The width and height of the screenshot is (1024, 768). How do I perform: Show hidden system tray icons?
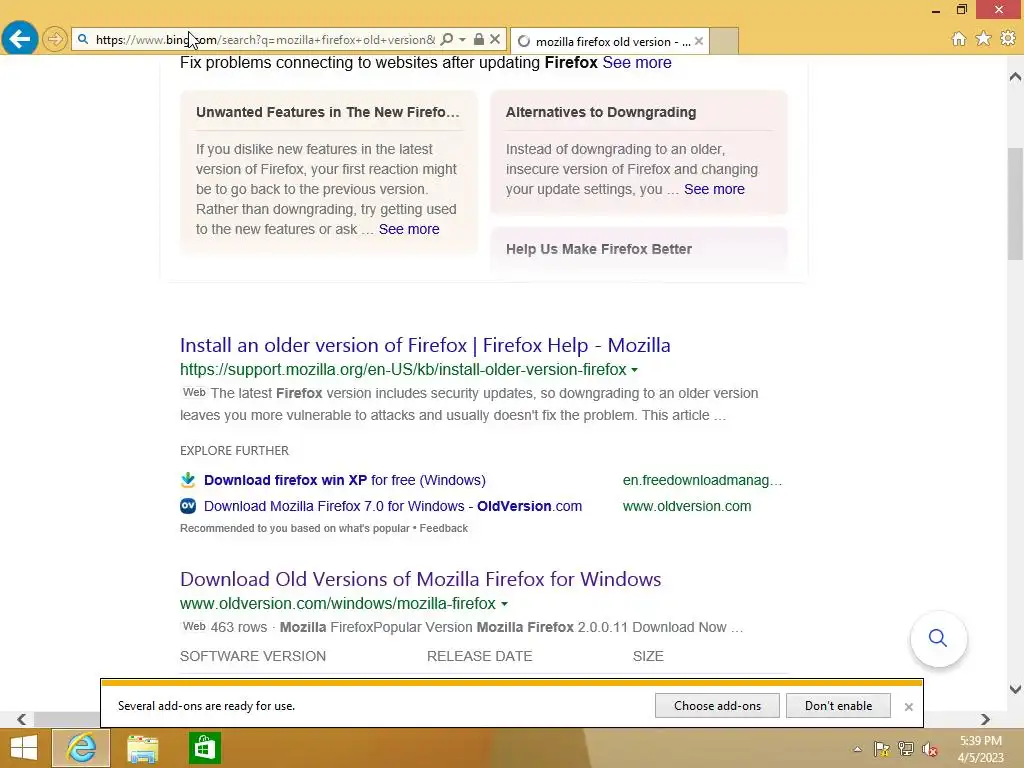coord(857,750)
